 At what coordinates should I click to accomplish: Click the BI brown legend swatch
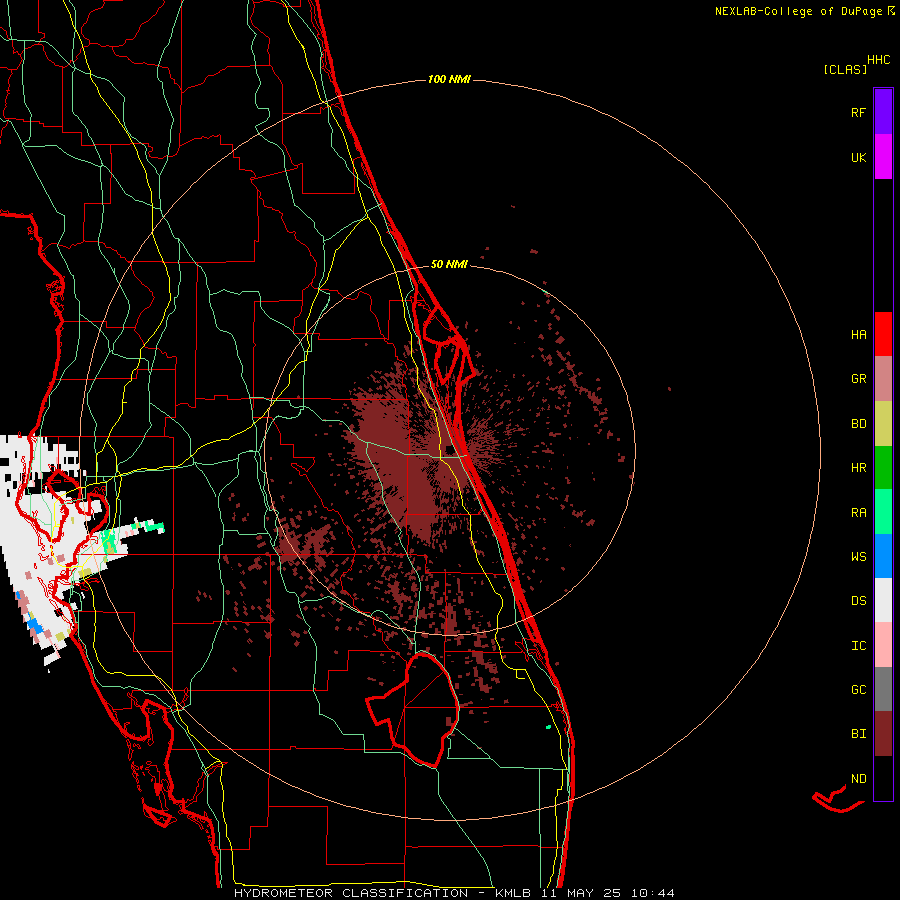tap(883, 734)
